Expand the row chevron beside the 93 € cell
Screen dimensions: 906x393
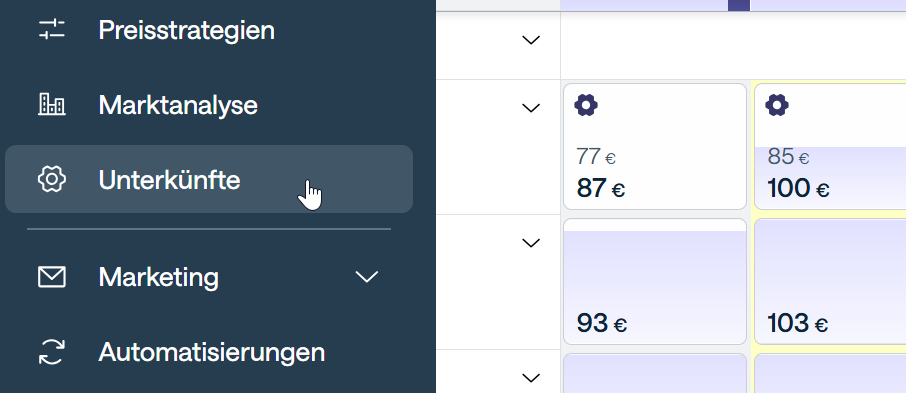click(530, 243)
